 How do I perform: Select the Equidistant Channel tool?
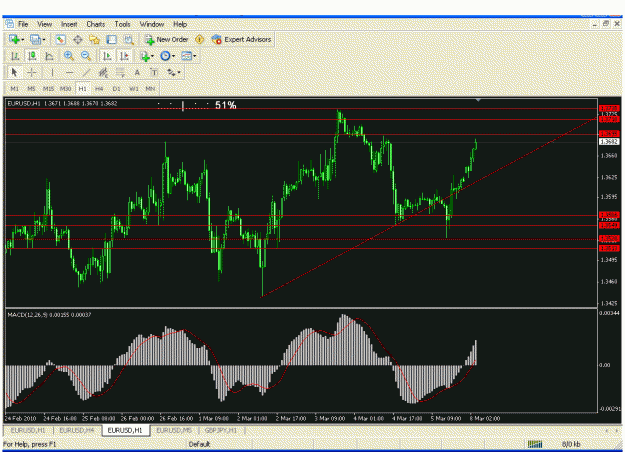(x=103, y=73)
